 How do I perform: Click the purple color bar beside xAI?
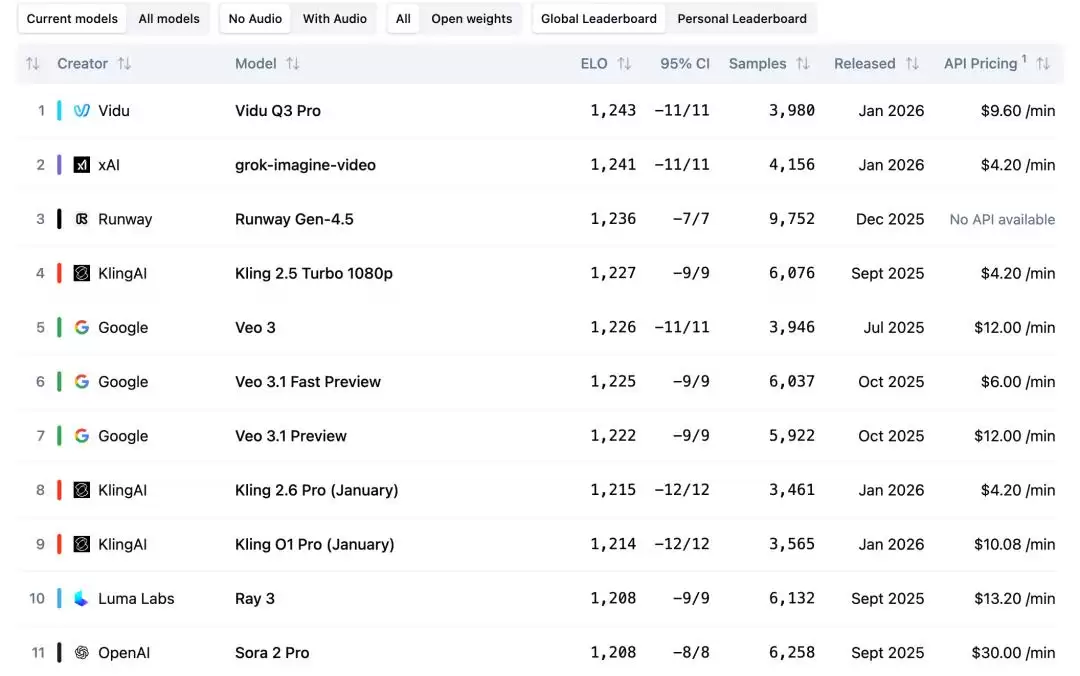click(60, 165)
